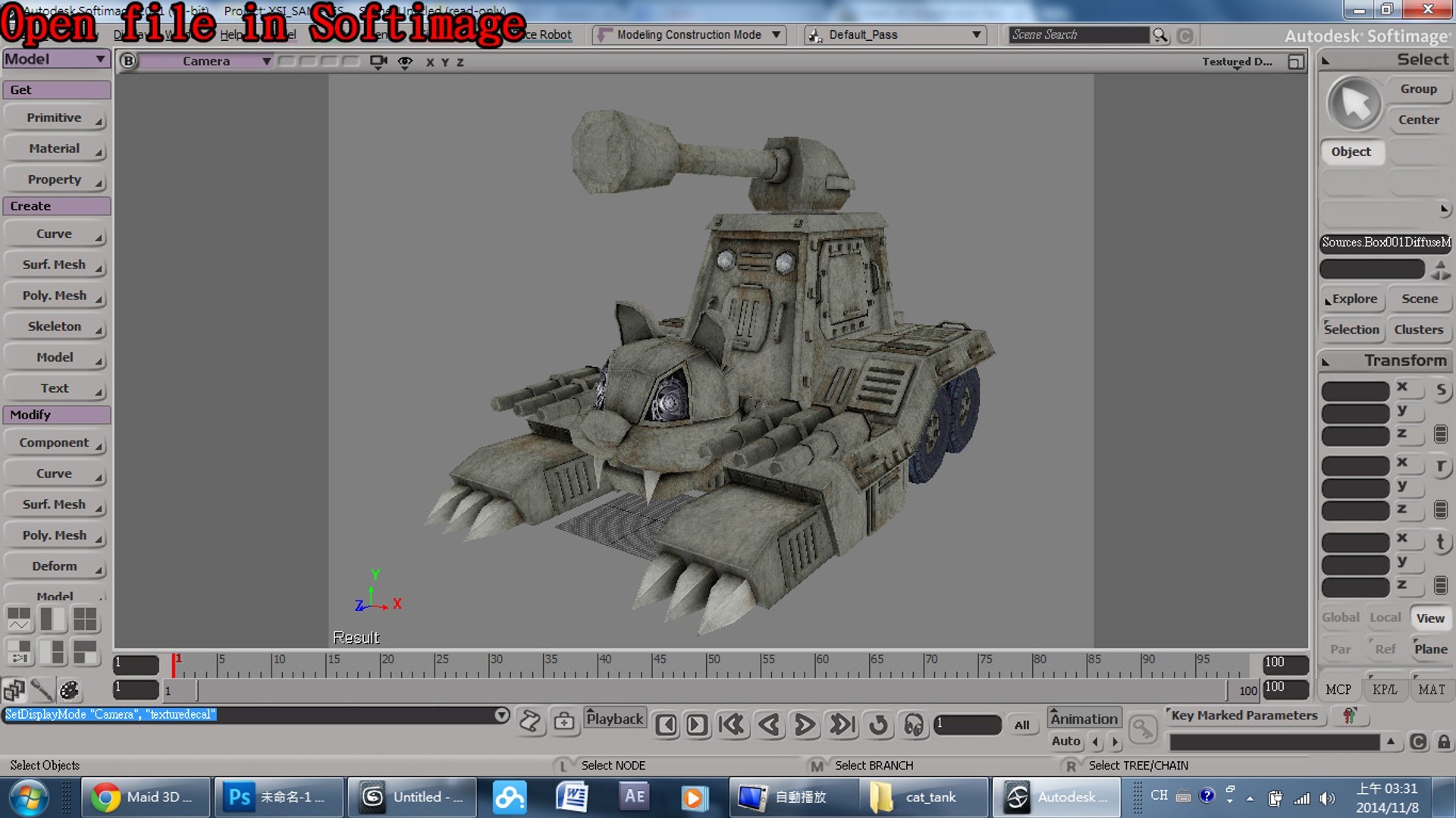Screen dimensions: 1456x818
Task: Maximize viewport with the corner square icon
Action: [1295, 62]
